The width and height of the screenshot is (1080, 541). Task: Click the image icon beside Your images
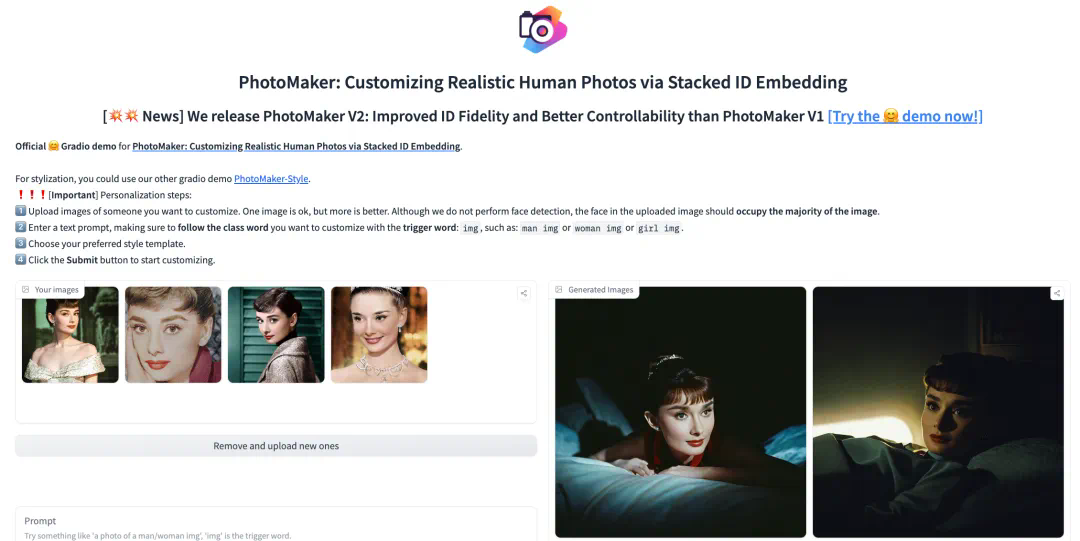(25, 290)
